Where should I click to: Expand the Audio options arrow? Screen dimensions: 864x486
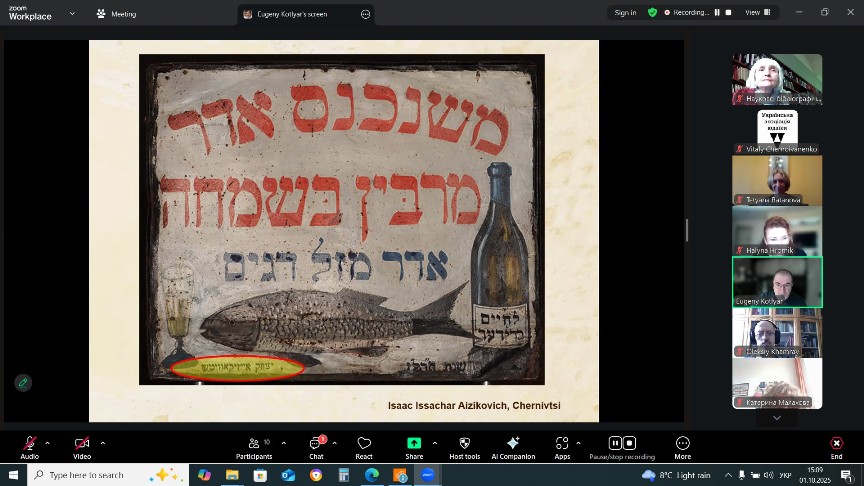[47, 442]
